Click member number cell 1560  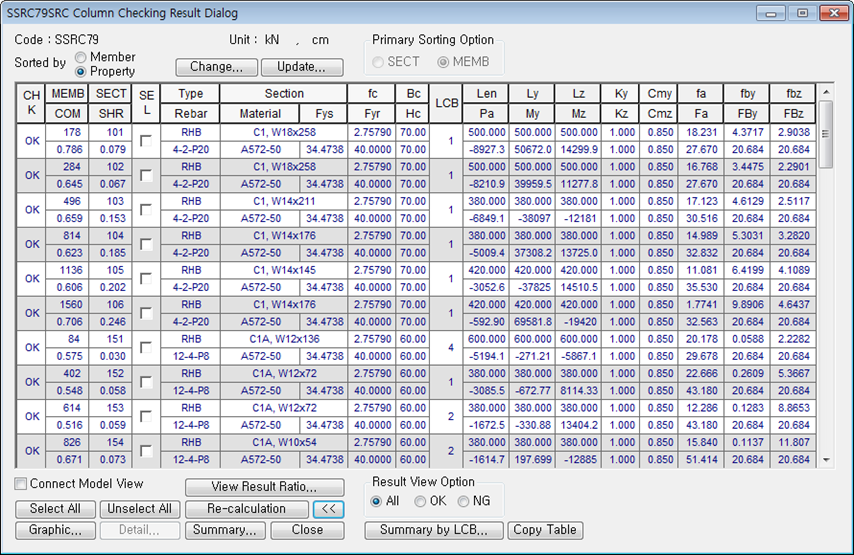point(68,304)
